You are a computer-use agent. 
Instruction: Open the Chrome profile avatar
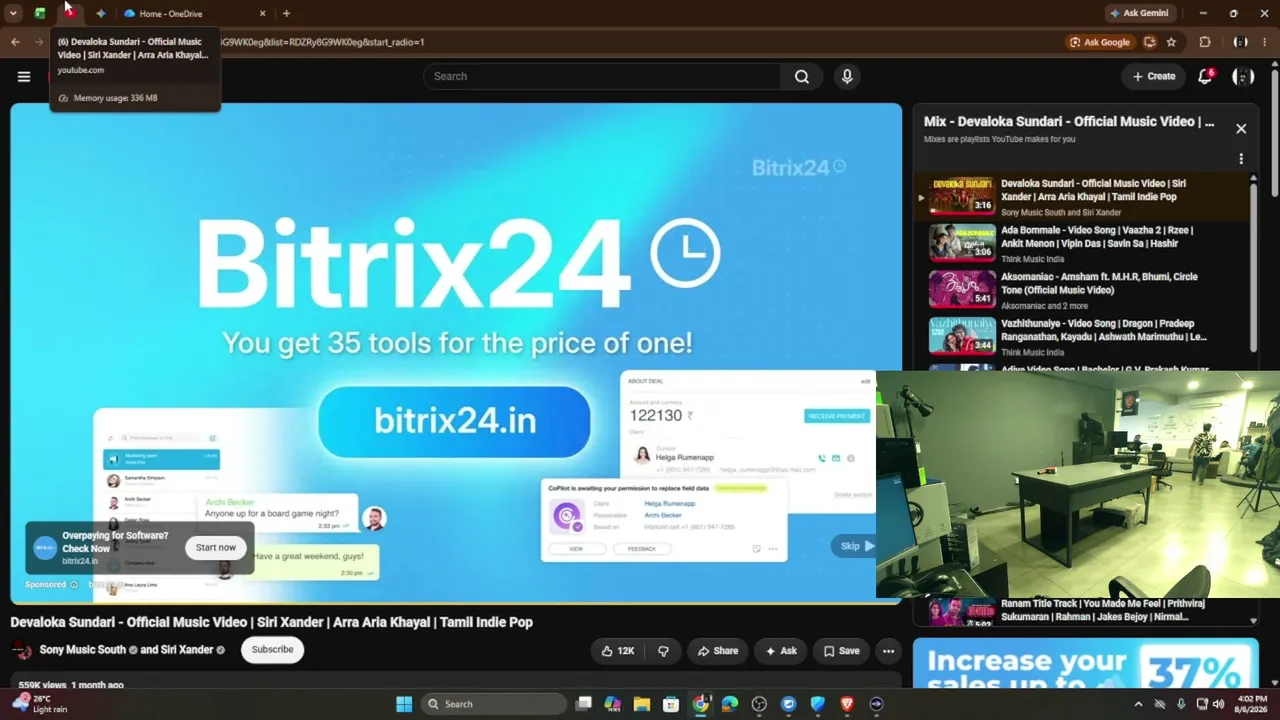(x=1241, y=42)
